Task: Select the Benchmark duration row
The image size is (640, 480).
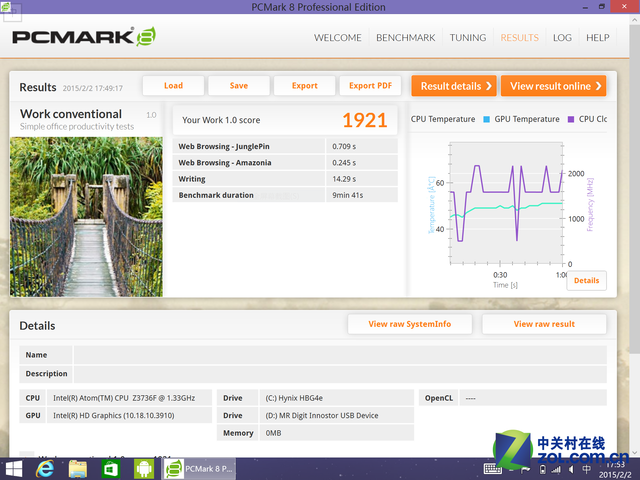Action: [x=285, y=195]
